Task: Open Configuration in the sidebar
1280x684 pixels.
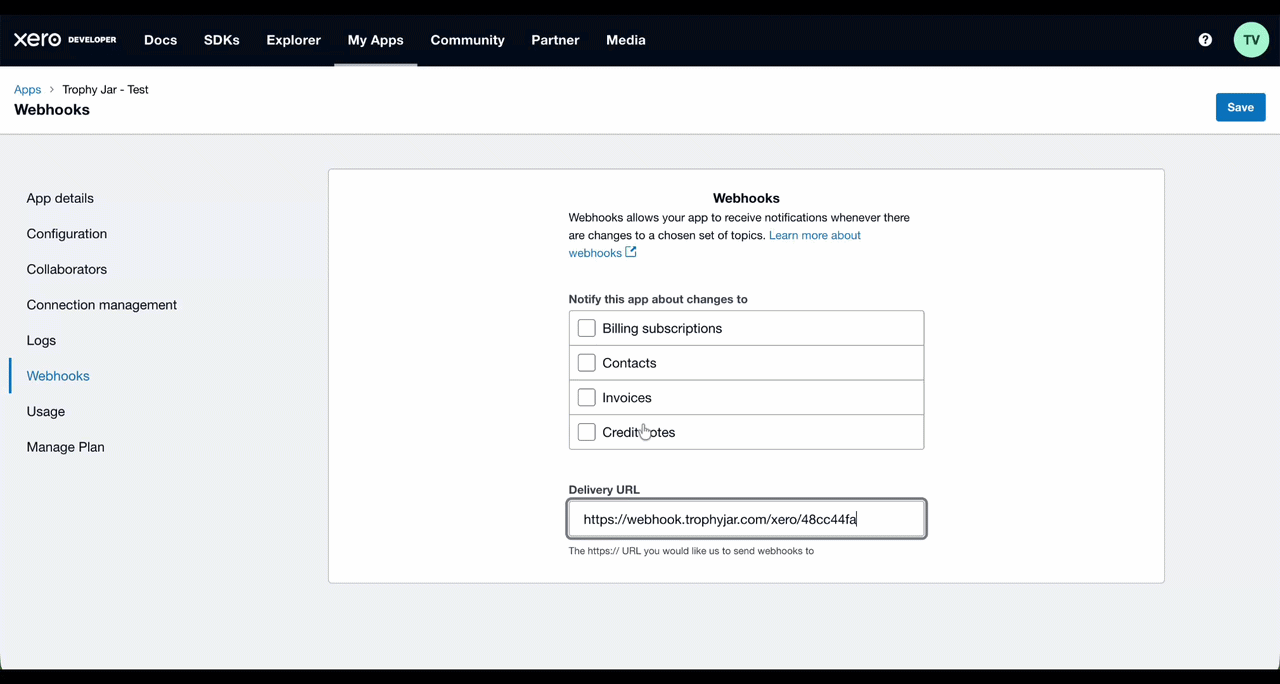Action: coord(67,234)
